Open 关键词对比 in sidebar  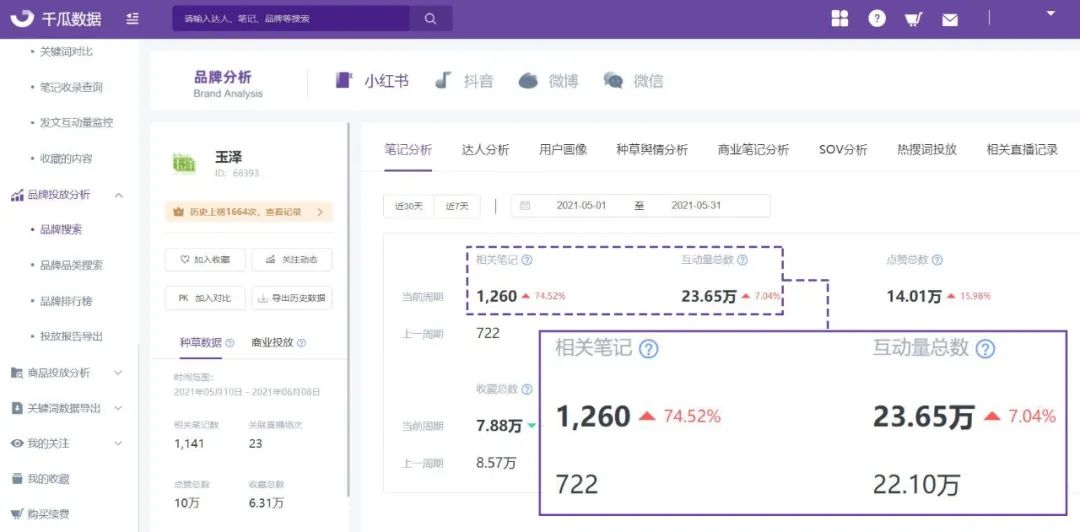pyautogui.click(x=66, y=52)
